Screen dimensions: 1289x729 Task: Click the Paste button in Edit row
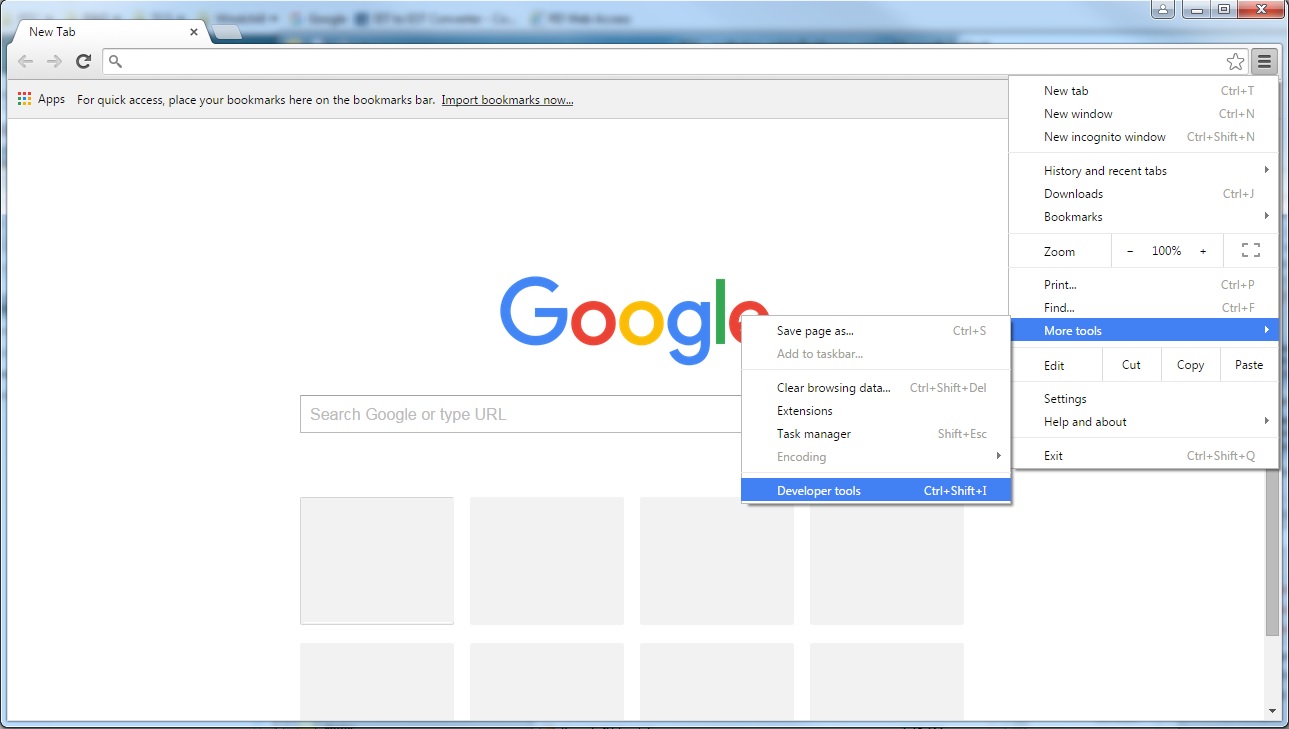click(x=1249, y=365)
